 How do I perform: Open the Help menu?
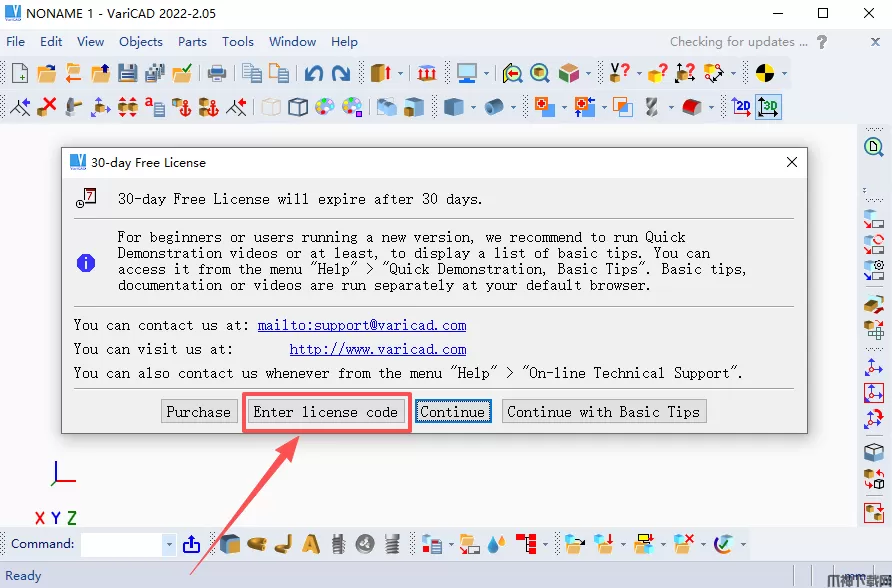(344, 42)
